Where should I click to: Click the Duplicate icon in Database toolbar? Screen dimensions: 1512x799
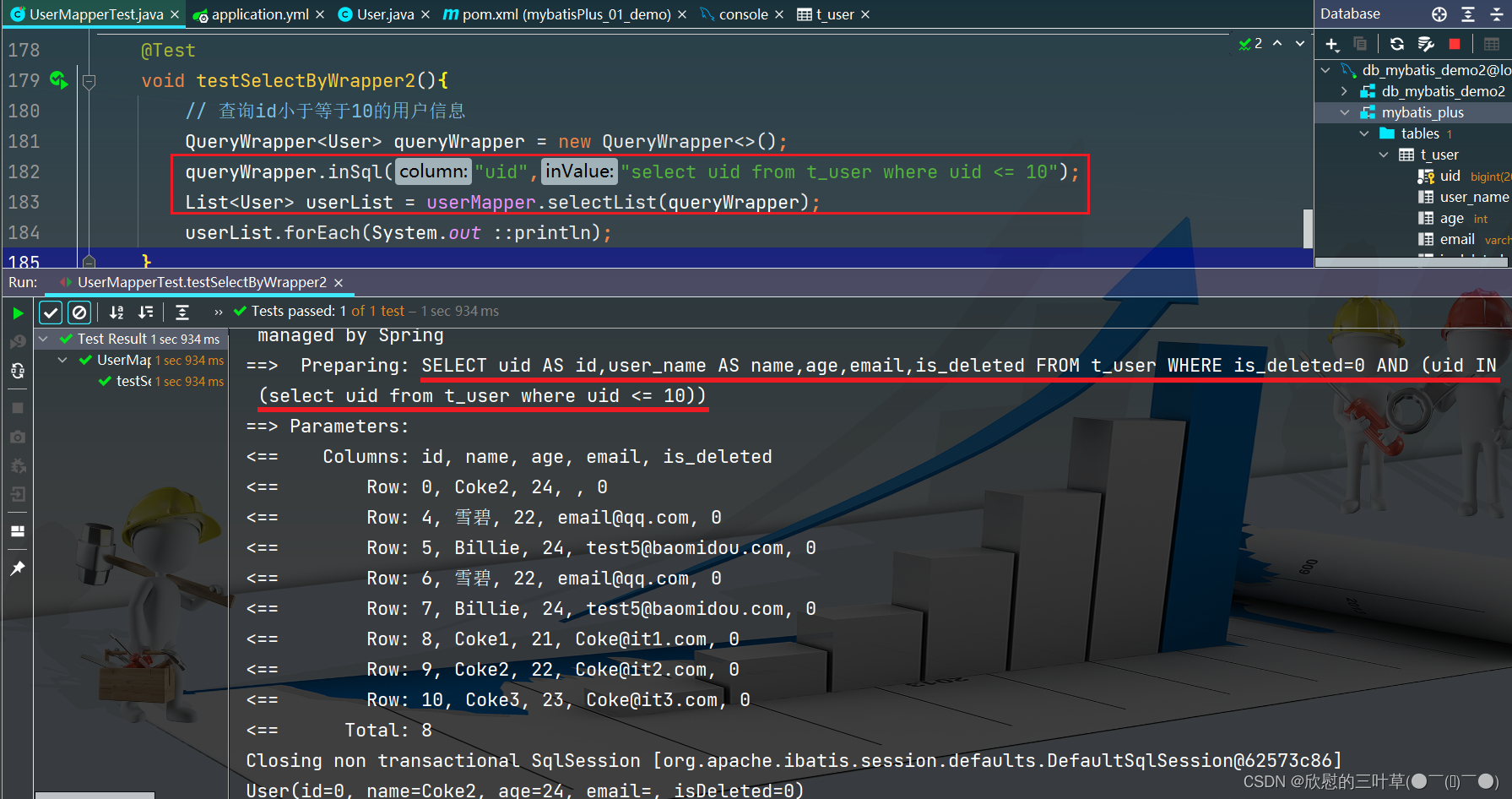[1359, 44]
